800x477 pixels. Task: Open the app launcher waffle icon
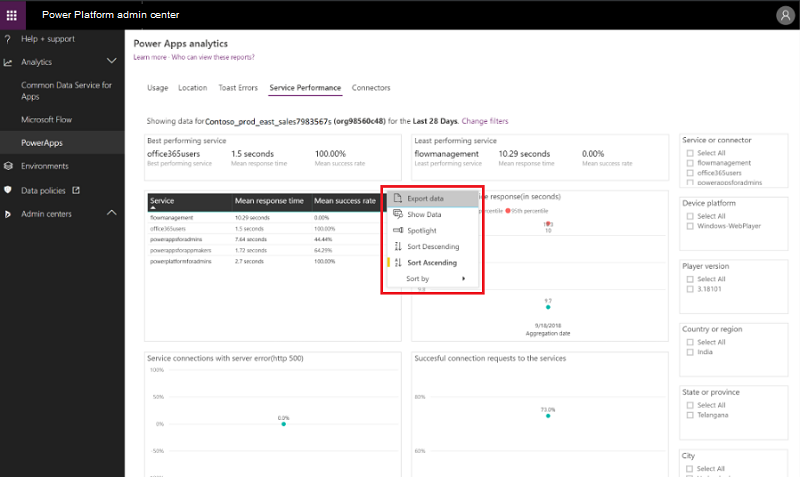(x=11, y=14)
